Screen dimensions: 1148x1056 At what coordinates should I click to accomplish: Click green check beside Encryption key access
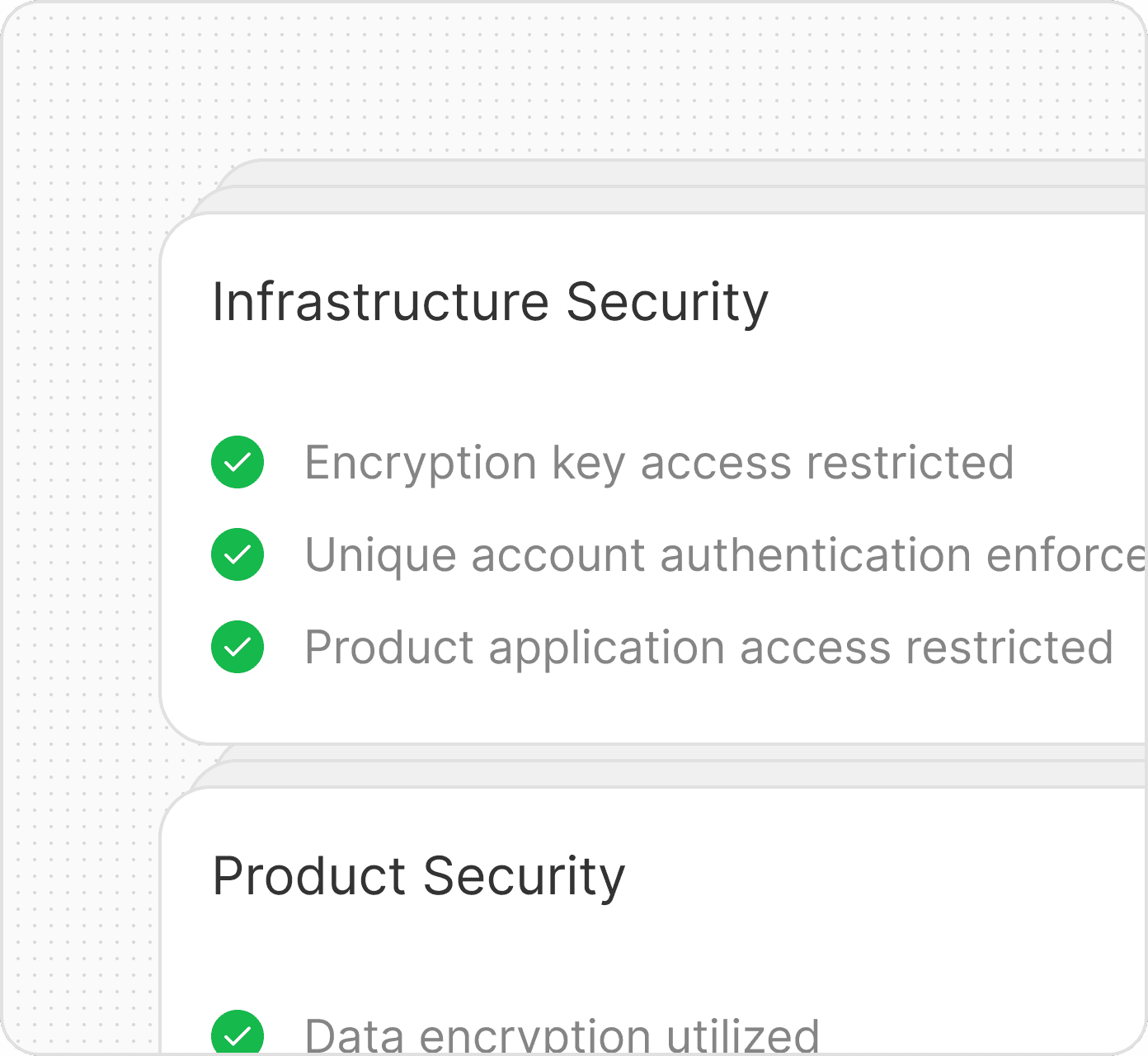[238, 462]
